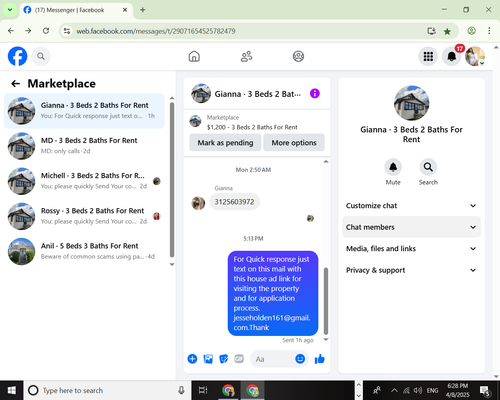Click the browser address bar URL
The image size is (500, 400).
156,31
